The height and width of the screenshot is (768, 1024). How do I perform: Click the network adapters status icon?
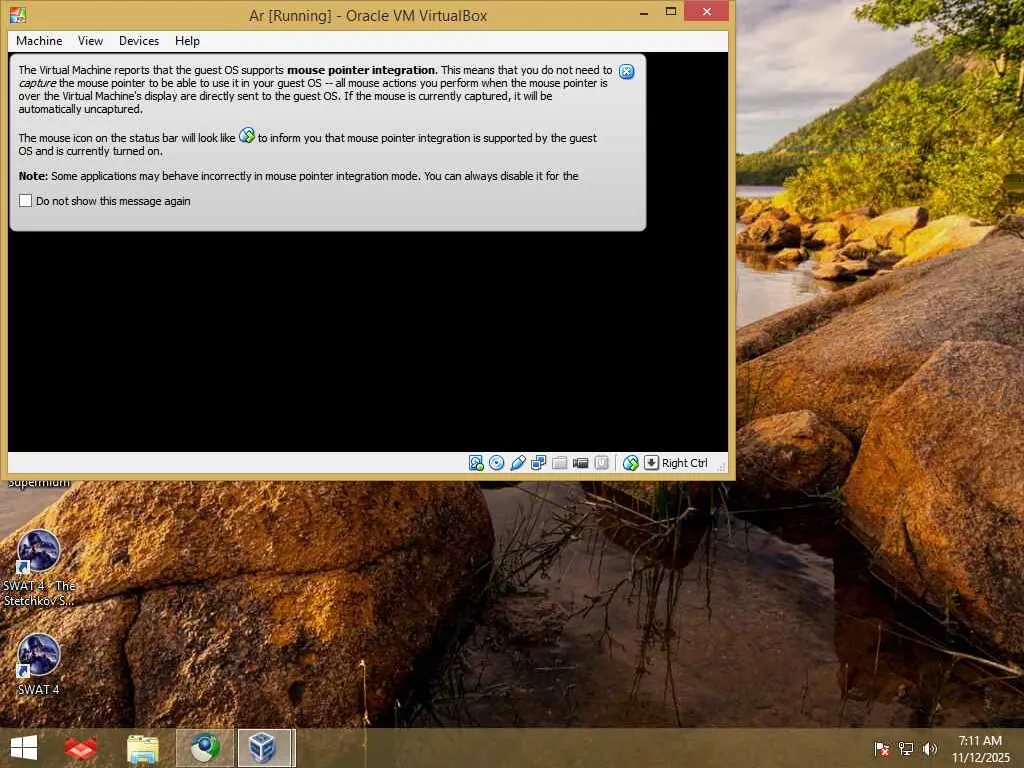click(539, 463)
